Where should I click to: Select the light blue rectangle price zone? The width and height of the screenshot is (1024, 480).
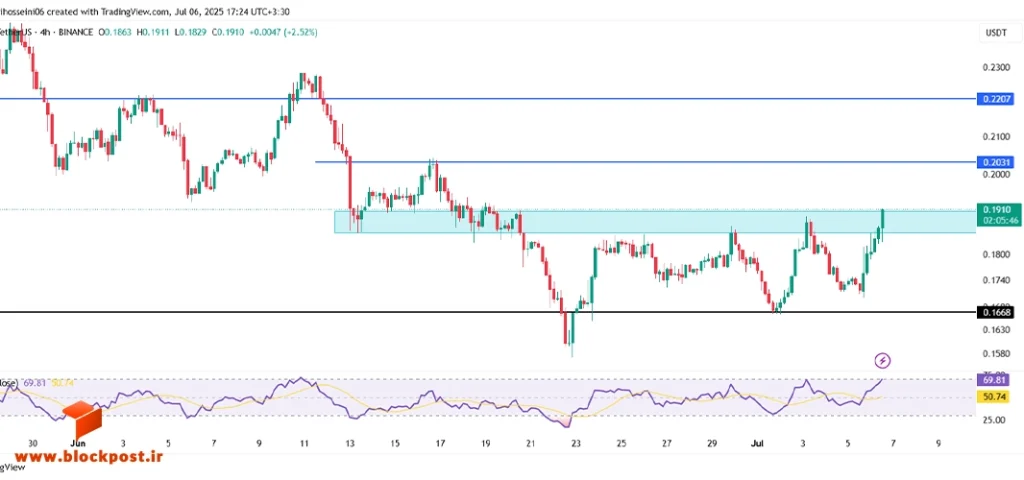tap(656, 221)
